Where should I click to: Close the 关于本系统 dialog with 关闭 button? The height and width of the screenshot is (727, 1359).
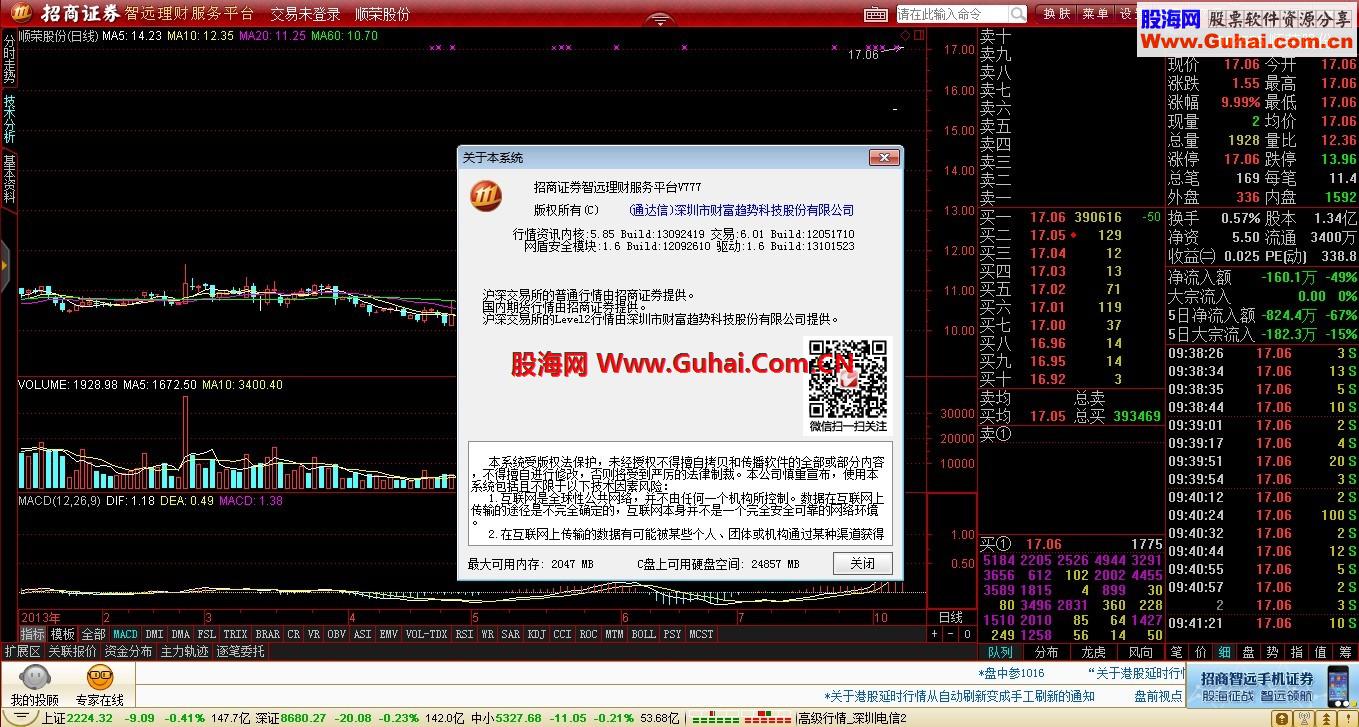coord(862,564)
